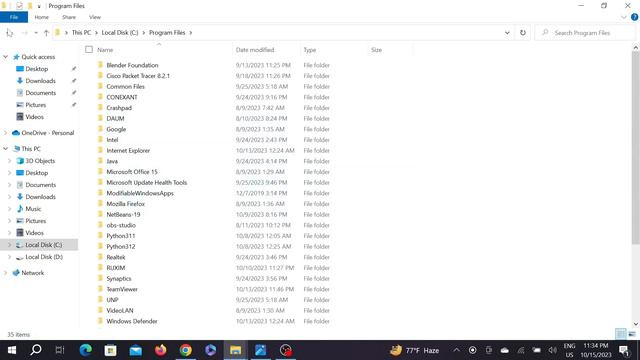Image resolution: width=640 pixels, height=360 pixels.
Task: Open the View ribbon tab
Action: click(x=95, y=17)
